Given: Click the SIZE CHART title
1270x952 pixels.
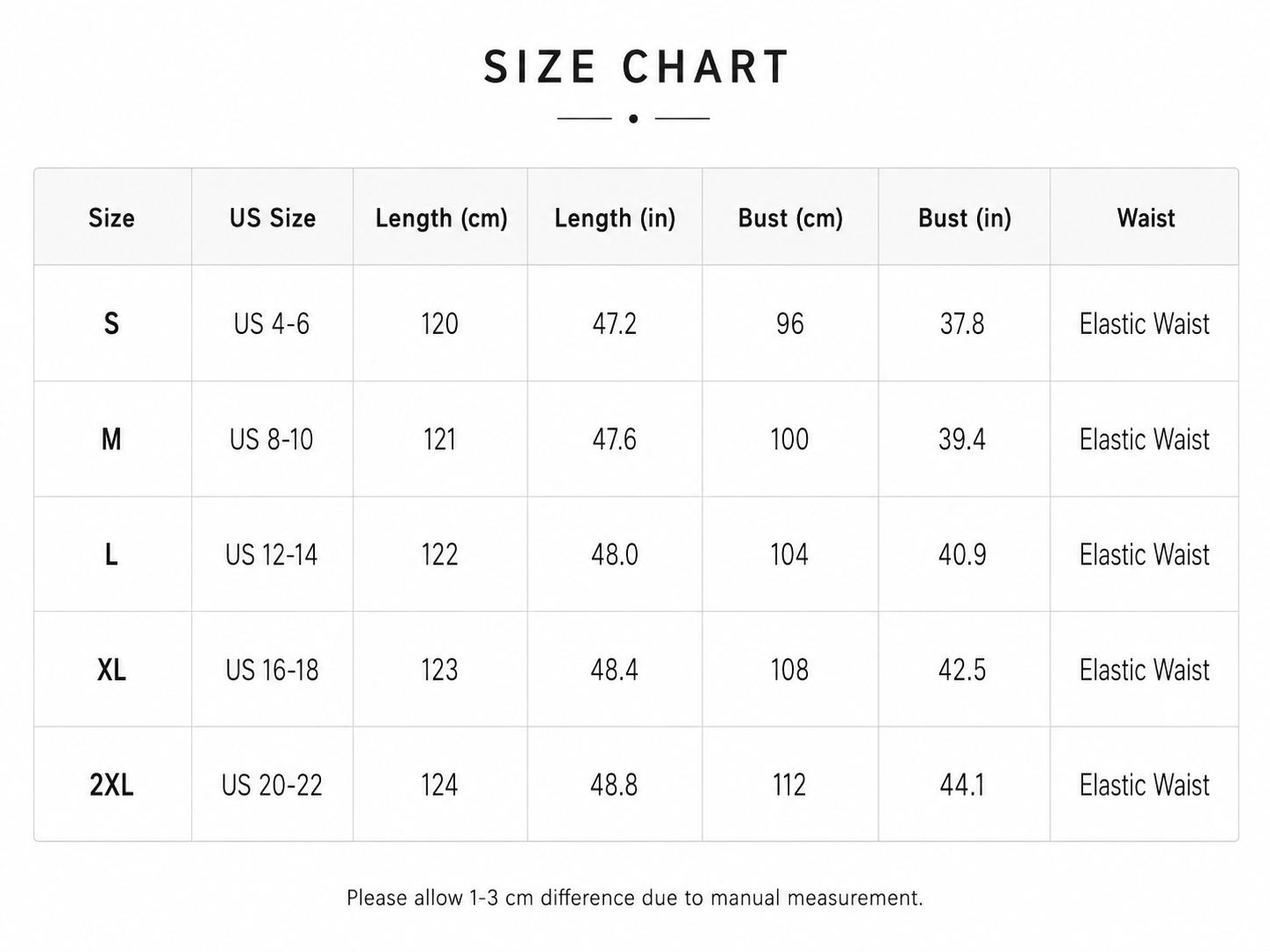Looking at the screenshot, I should click(636, 67).
